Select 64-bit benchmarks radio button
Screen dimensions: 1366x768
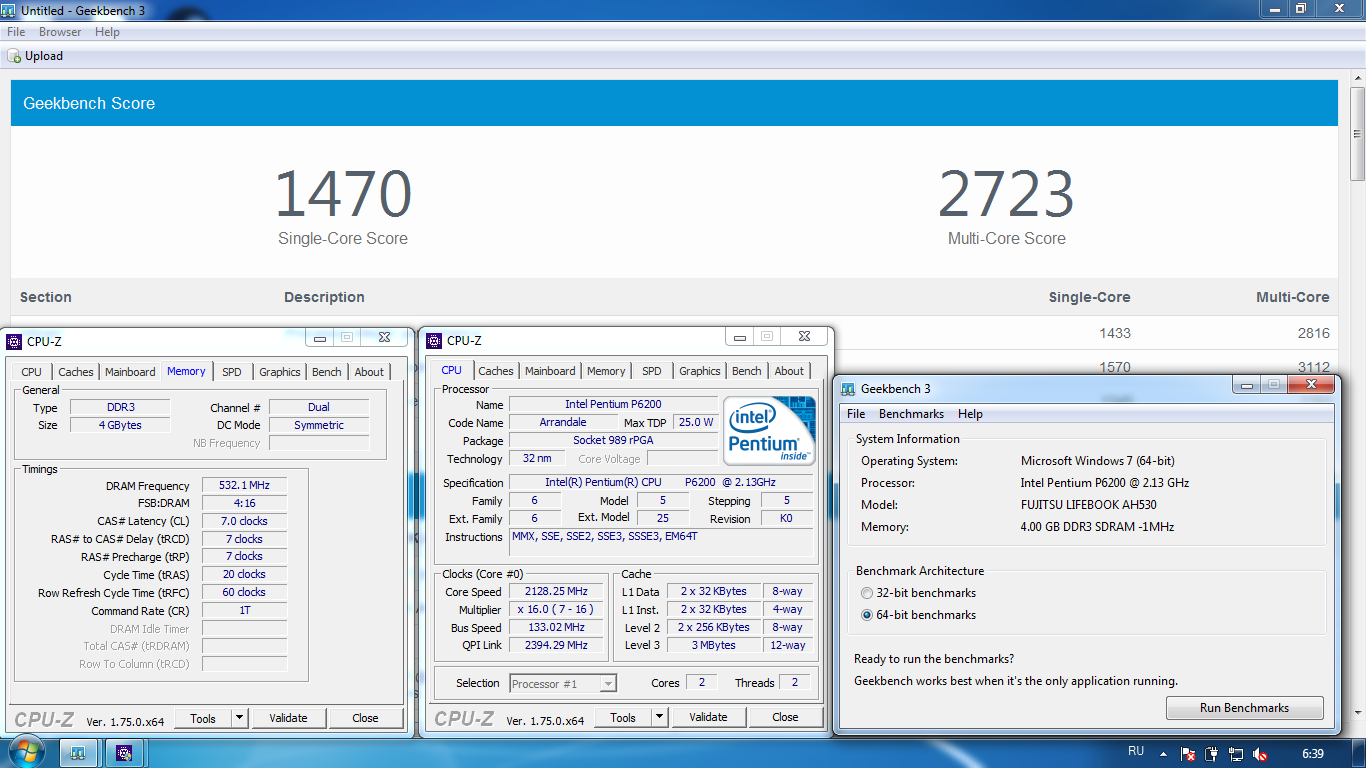point(867,615)
